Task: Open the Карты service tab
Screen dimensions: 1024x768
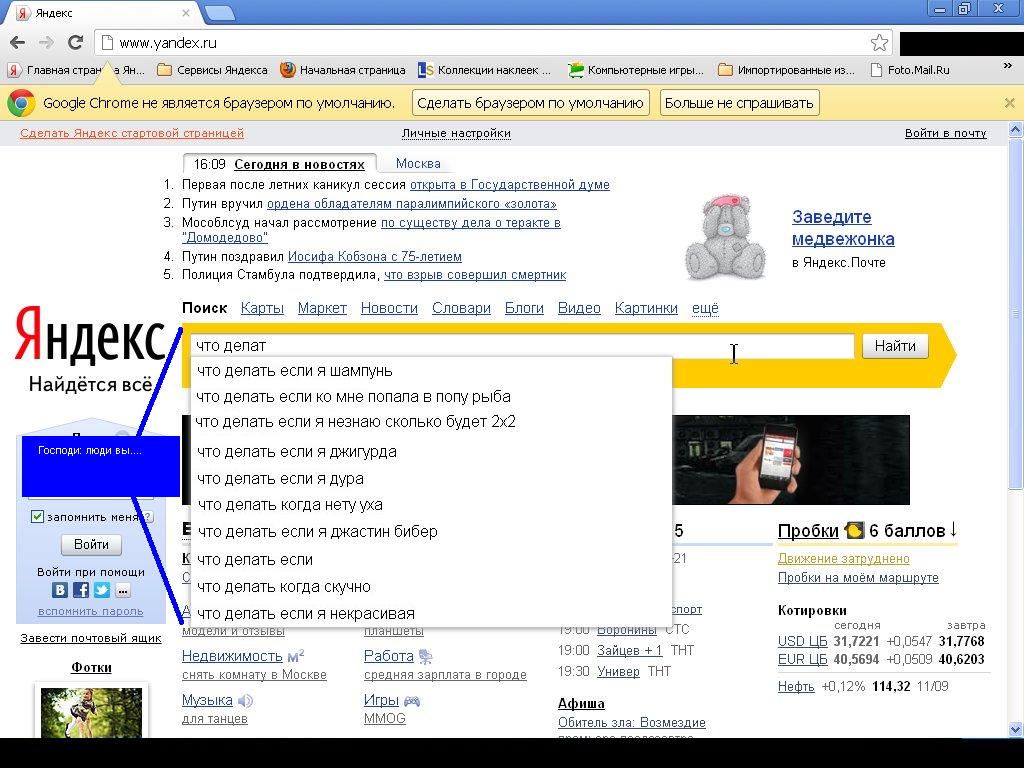Action: [x=262, y=308]
